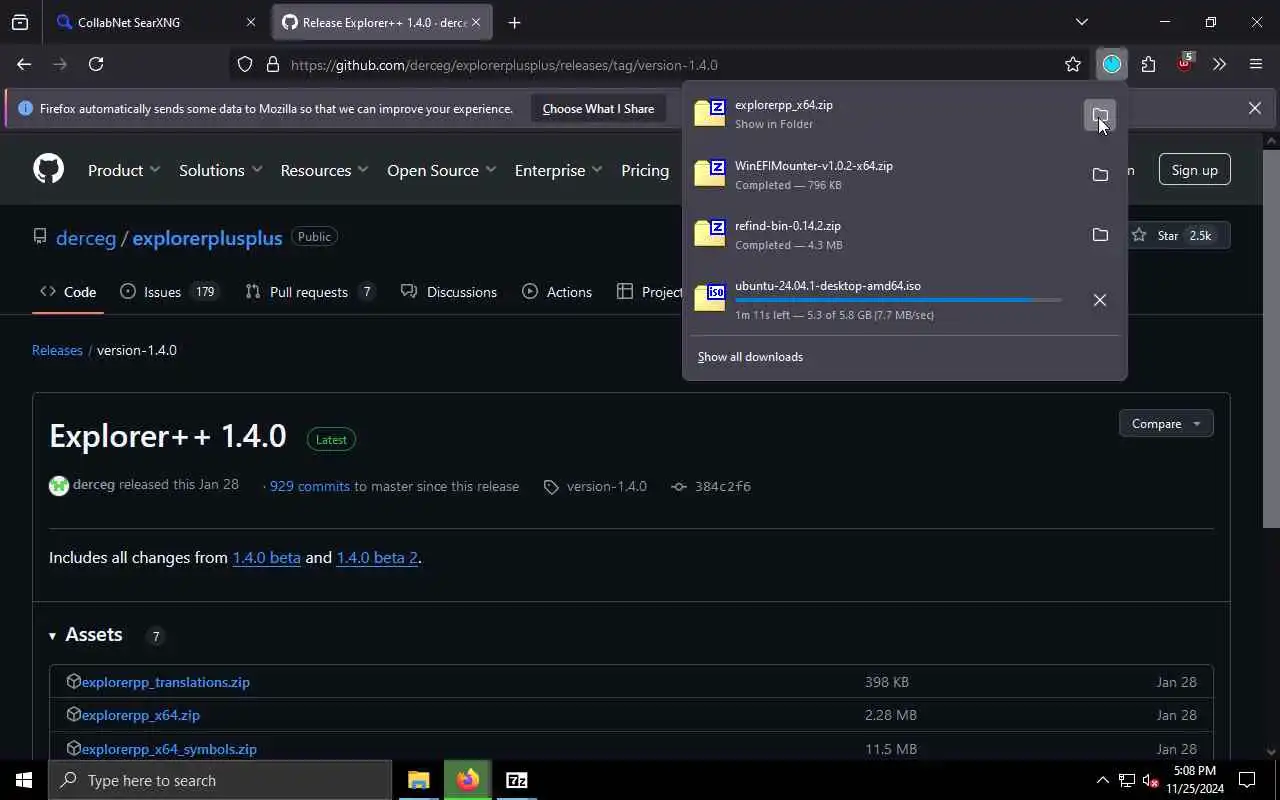Open the explorerplusplus repository link

pos(207,238)
